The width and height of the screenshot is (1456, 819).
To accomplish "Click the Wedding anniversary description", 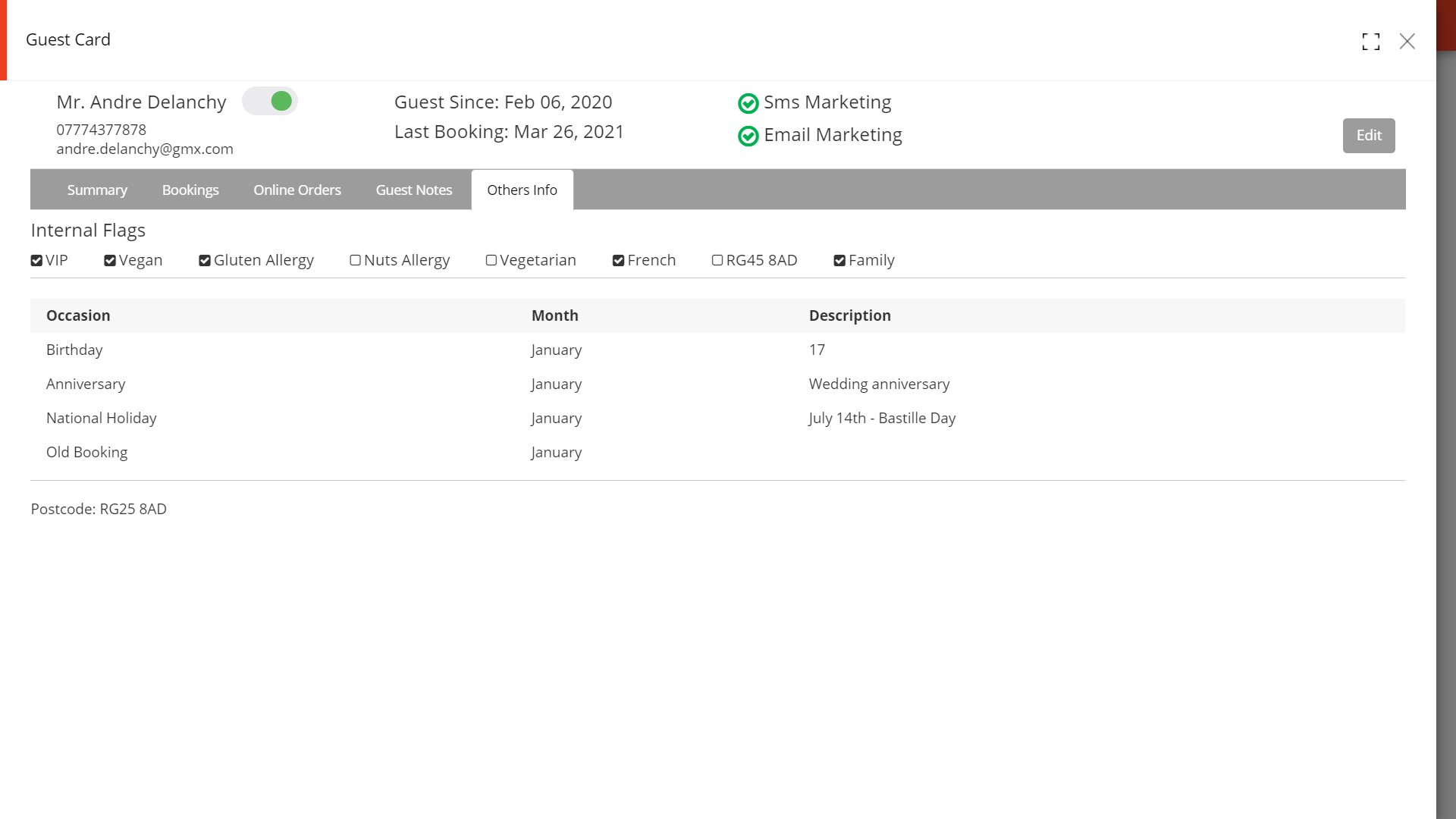I will pyautogui.click(x=879, y=384).
